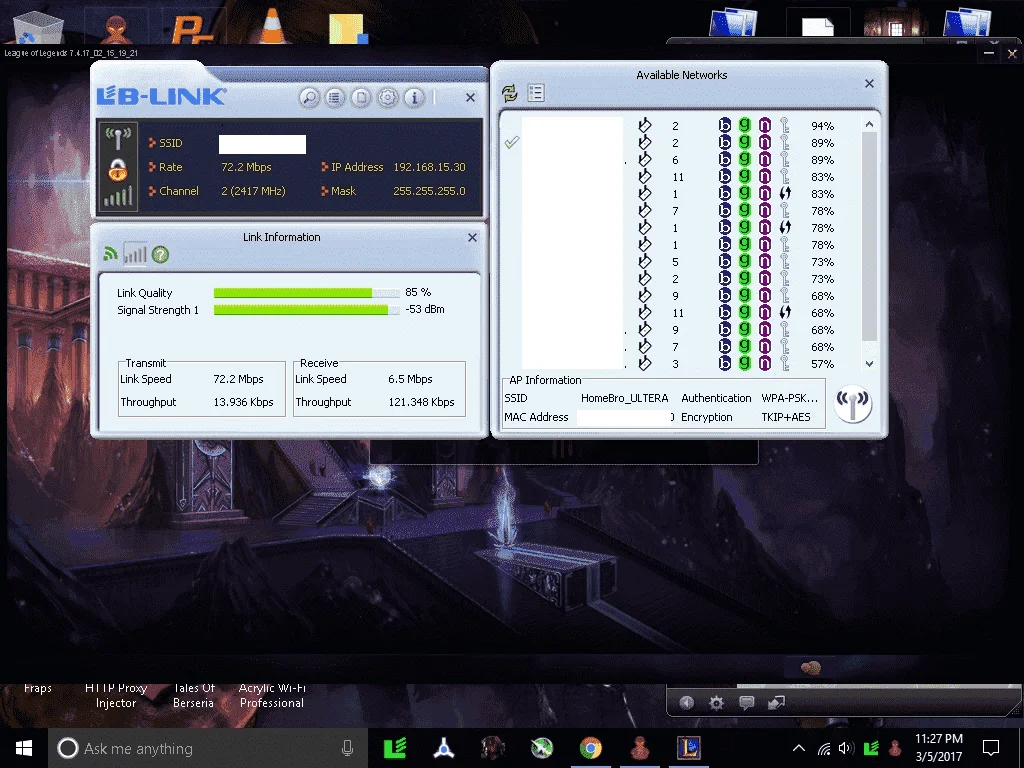Click the volume speaker tray icon
Screen dimensions: 1024x768
coord(846,748)
